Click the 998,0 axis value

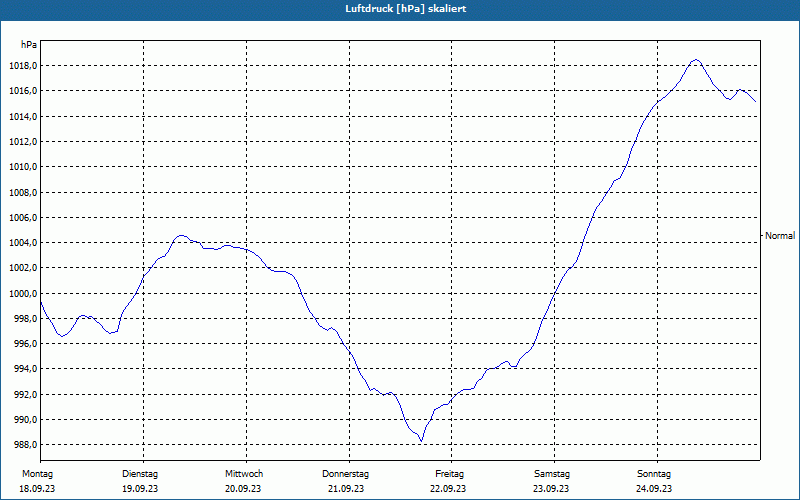(25, 318)
